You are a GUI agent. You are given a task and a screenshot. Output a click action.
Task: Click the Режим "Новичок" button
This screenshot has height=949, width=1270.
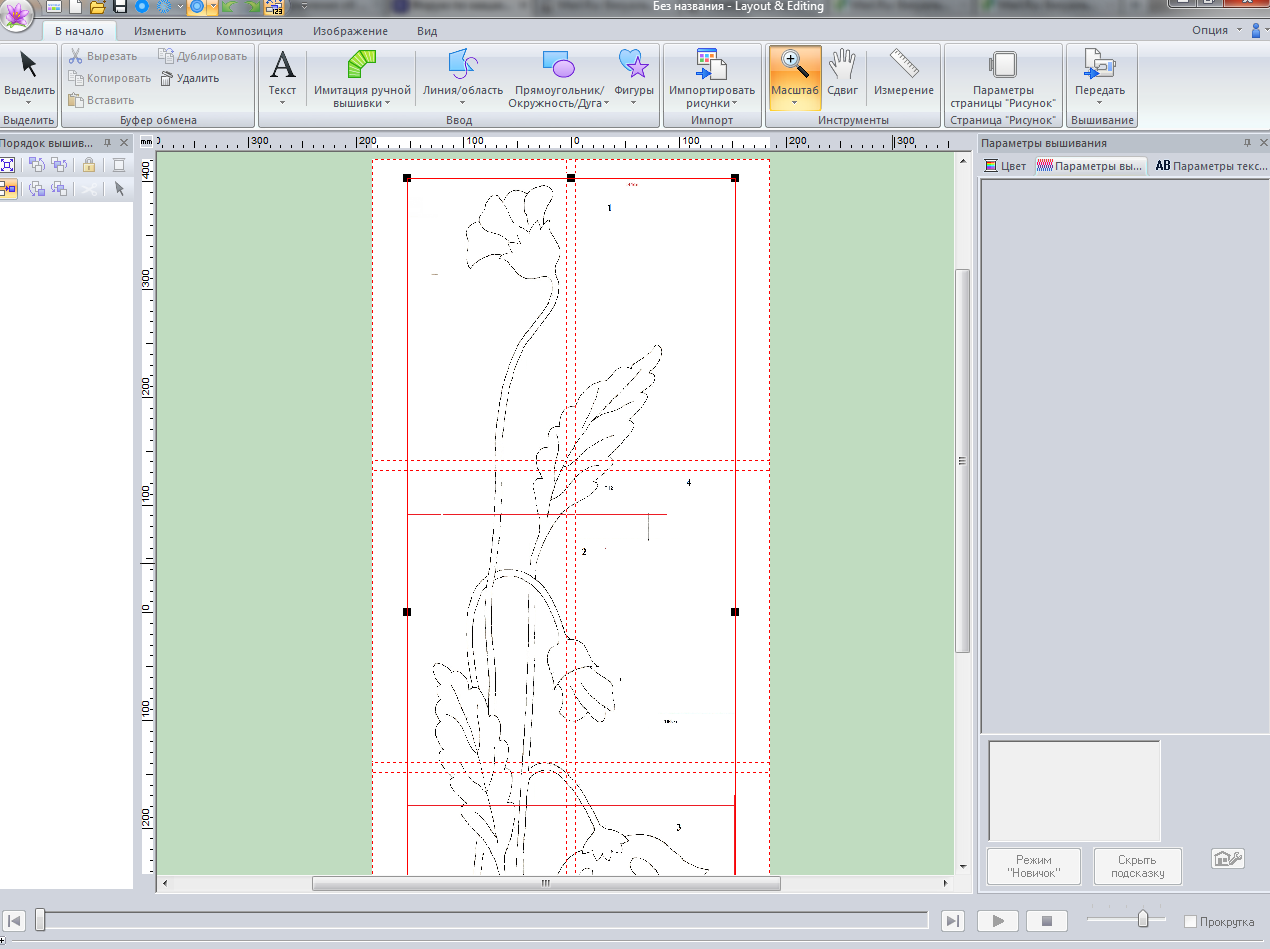1033,866
